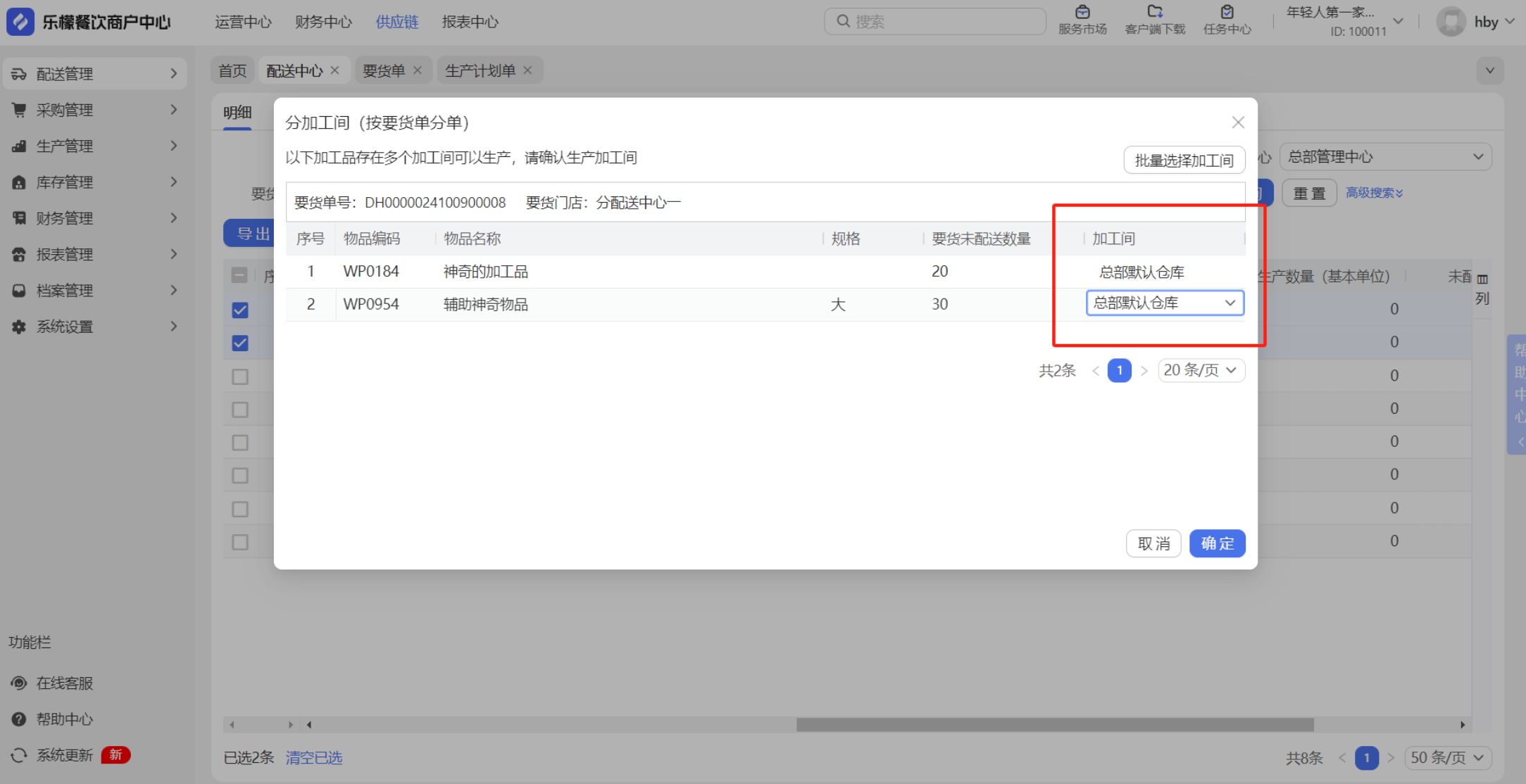Close the 配送中心 tab
The width and height of the screenshot is (1526, 784).
[x=335, y=70]
